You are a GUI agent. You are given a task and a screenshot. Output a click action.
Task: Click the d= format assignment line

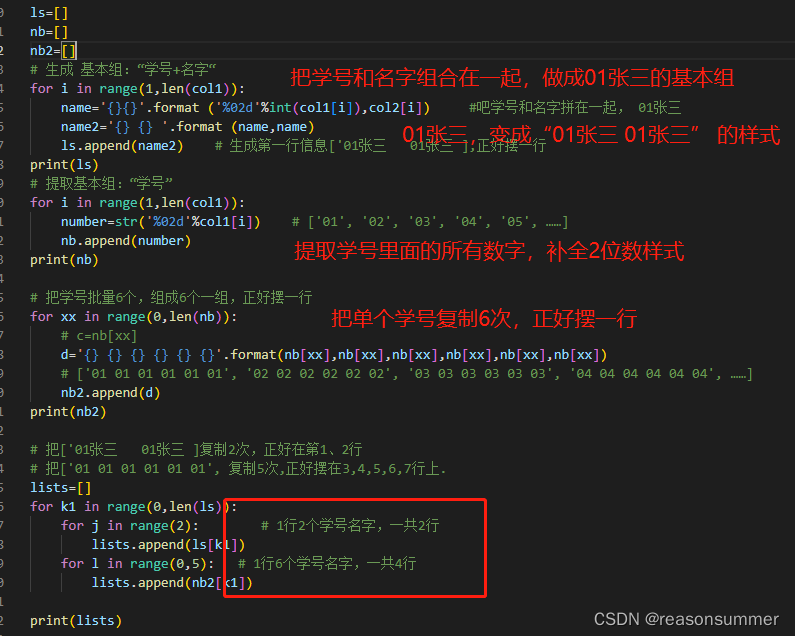[x=334, y=355]
